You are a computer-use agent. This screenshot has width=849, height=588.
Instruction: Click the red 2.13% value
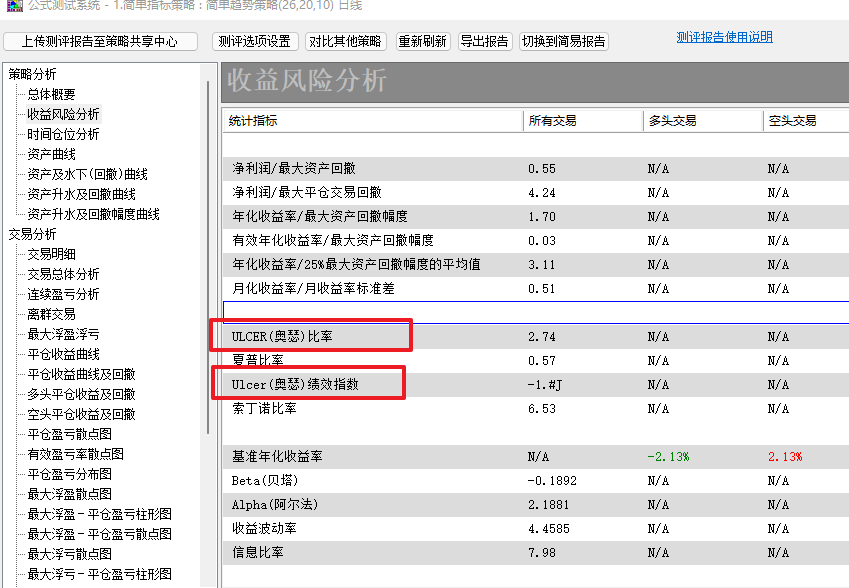pos(785,457)
